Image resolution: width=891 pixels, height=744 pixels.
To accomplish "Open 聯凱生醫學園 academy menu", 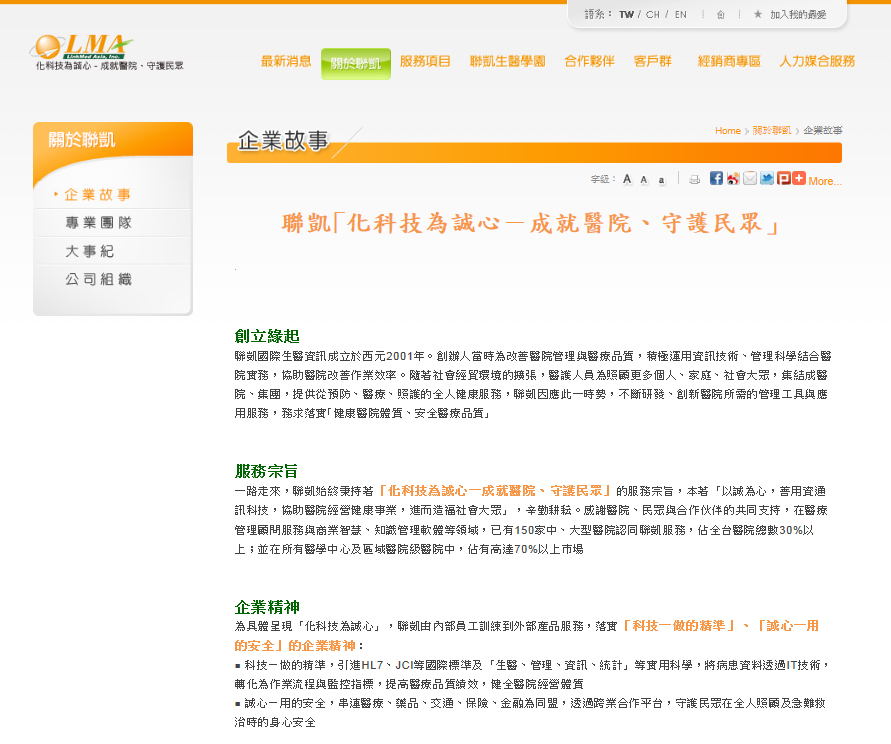I will tap(507, 61).
